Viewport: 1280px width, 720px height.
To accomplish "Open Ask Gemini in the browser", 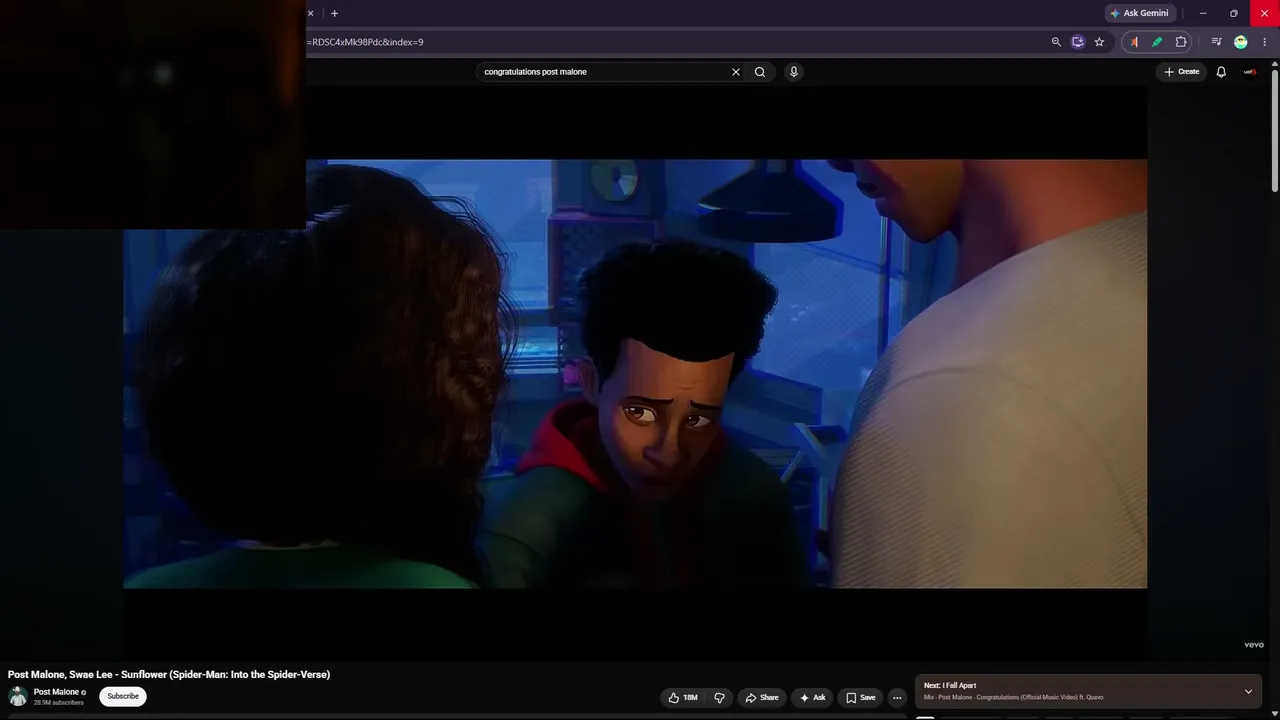I will click(1139, 13).
